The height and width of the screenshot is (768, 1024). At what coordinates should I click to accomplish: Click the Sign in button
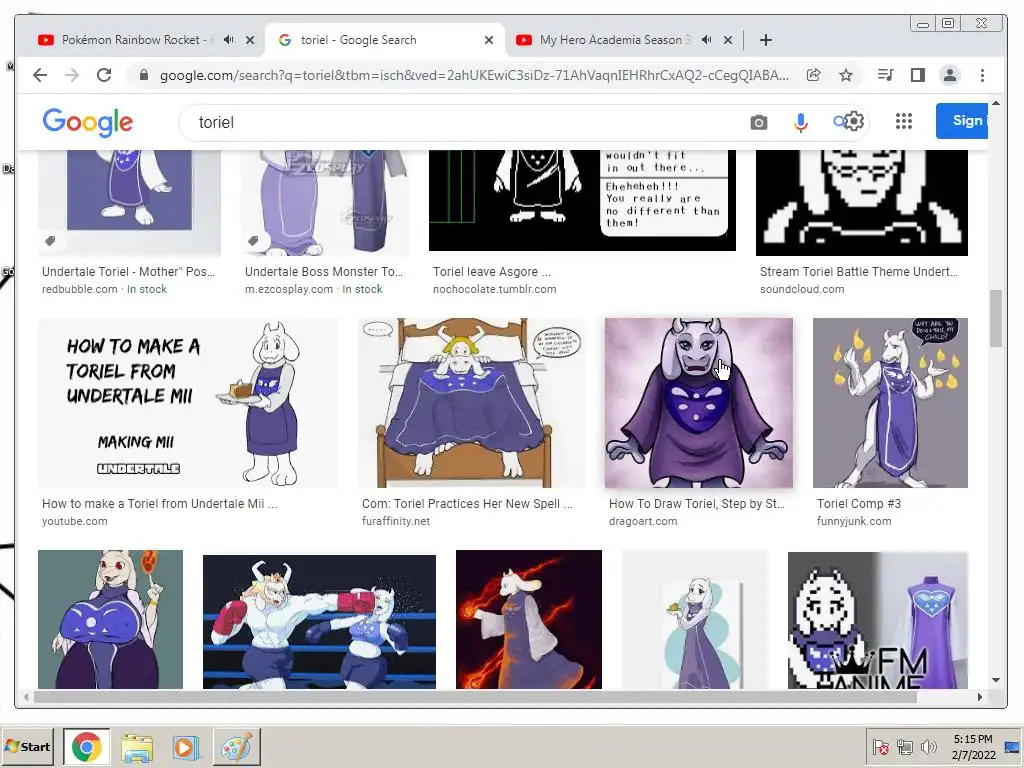[x=962, y=121]
